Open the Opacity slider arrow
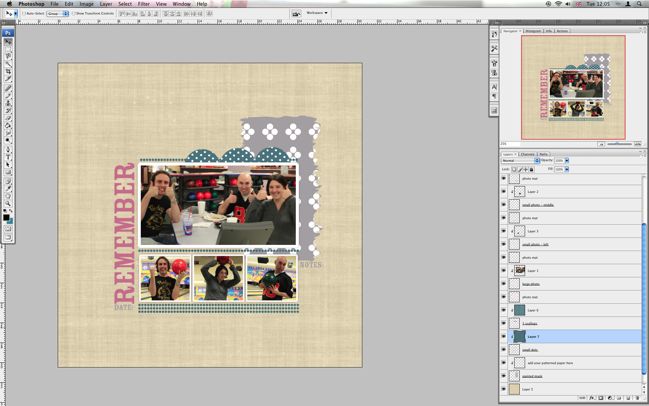649x406 pixels. pyautogui.click(x=567, y=161)
